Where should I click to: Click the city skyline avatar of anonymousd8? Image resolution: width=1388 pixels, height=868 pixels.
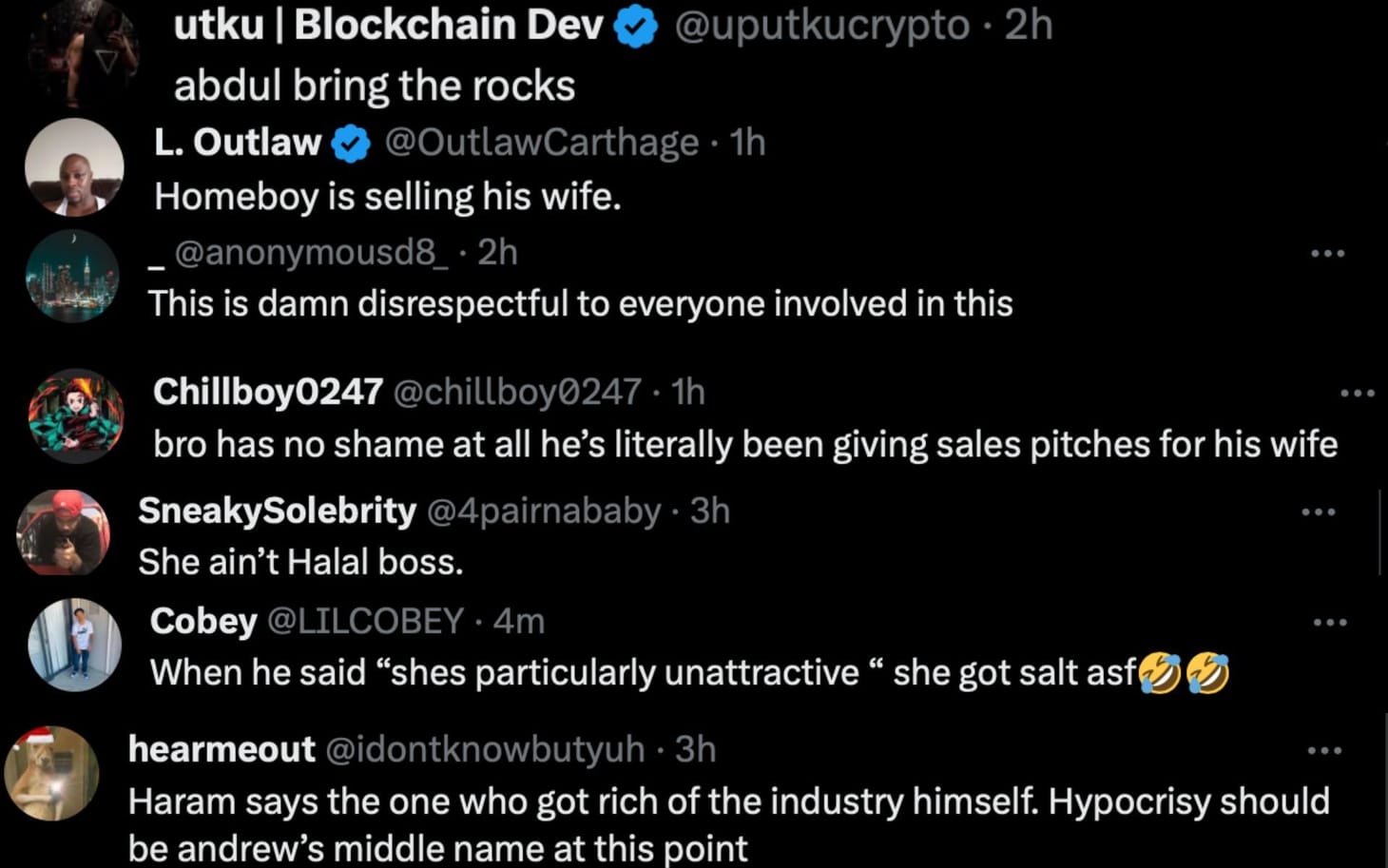[x=73, y=276]
